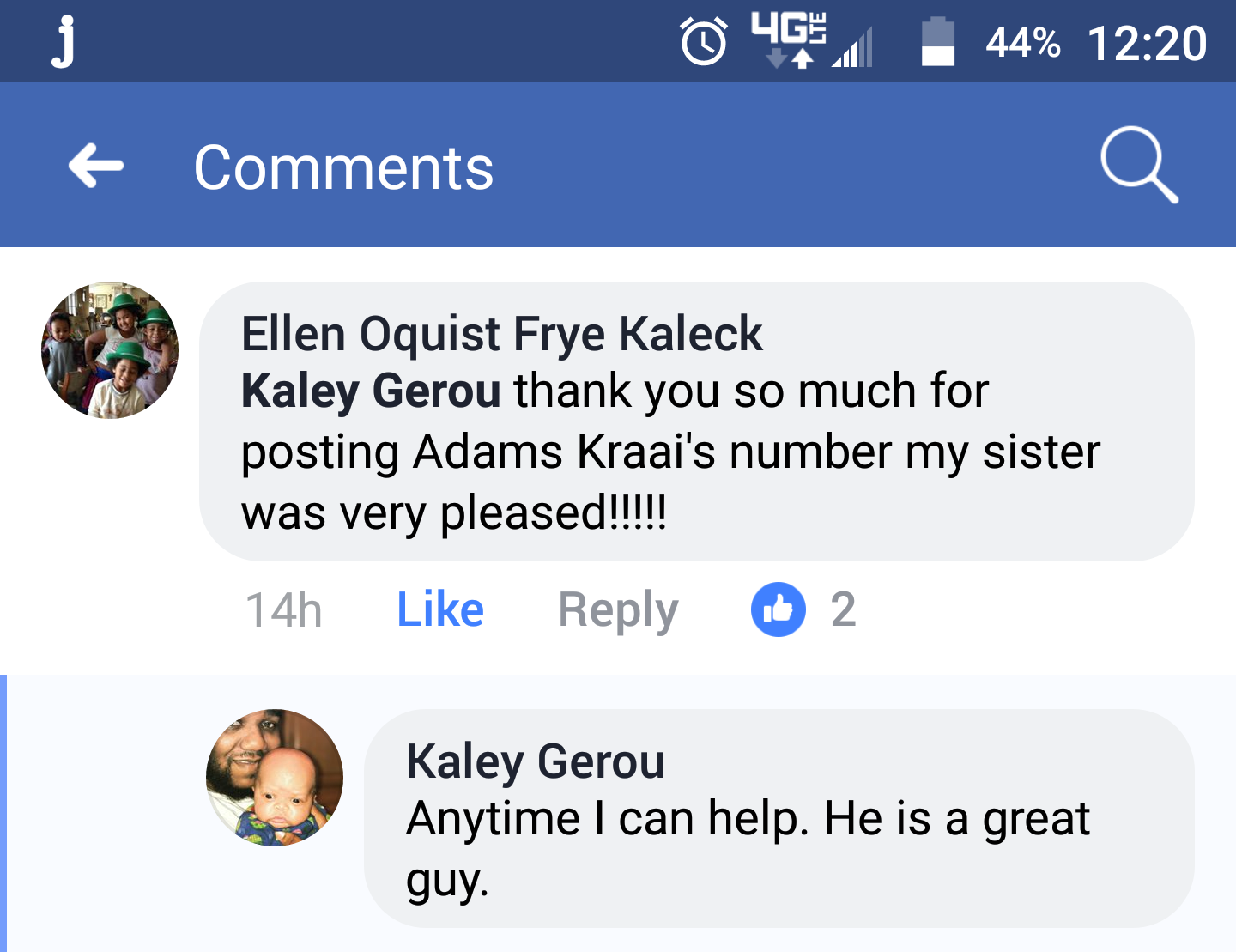Tap the battery status icon
The width and height of the screenshot is (1236, 952).
(937, 42)
